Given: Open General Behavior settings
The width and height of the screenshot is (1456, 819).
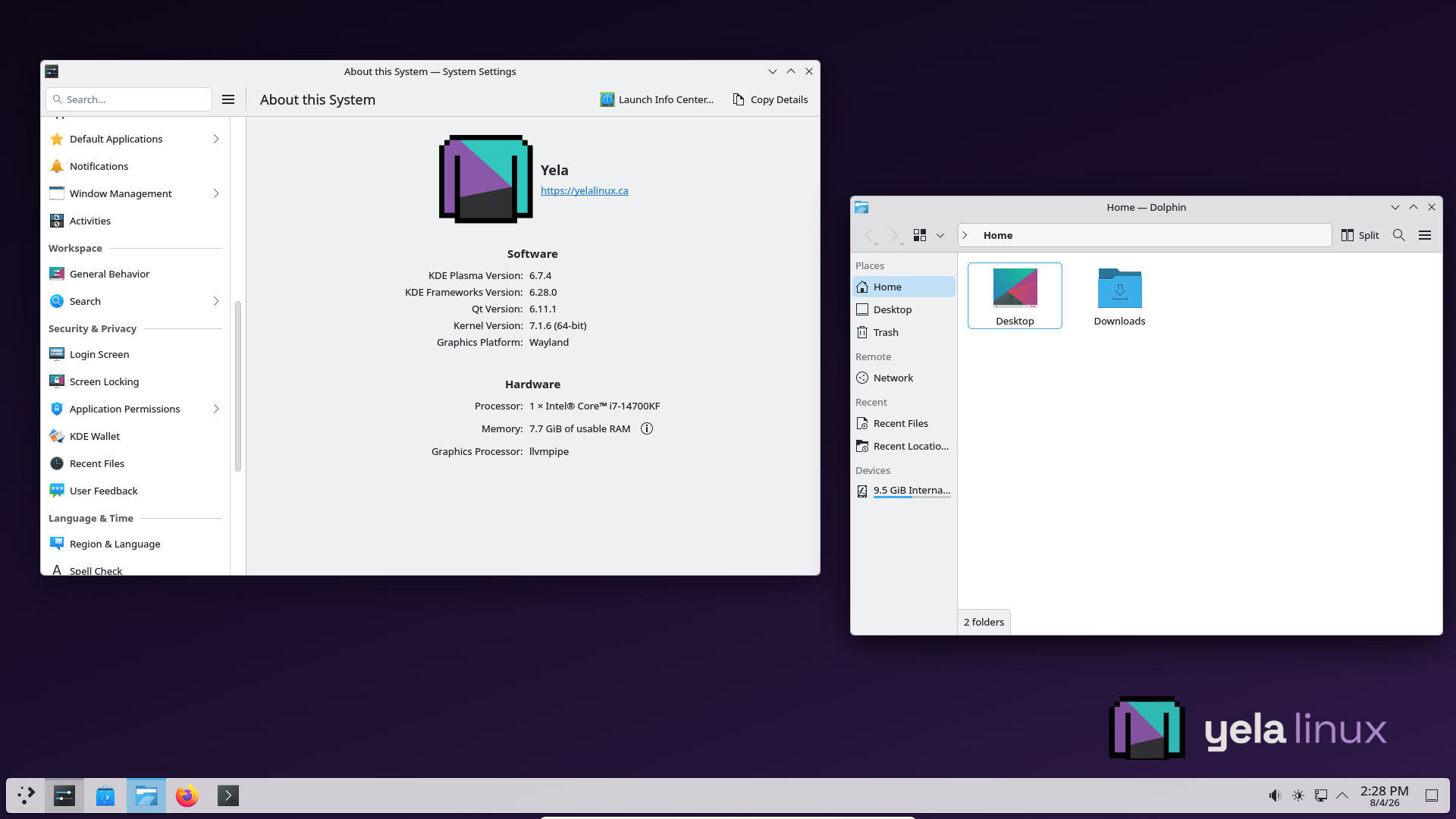Looking at the screenshot, I should (x=135, y=274).
